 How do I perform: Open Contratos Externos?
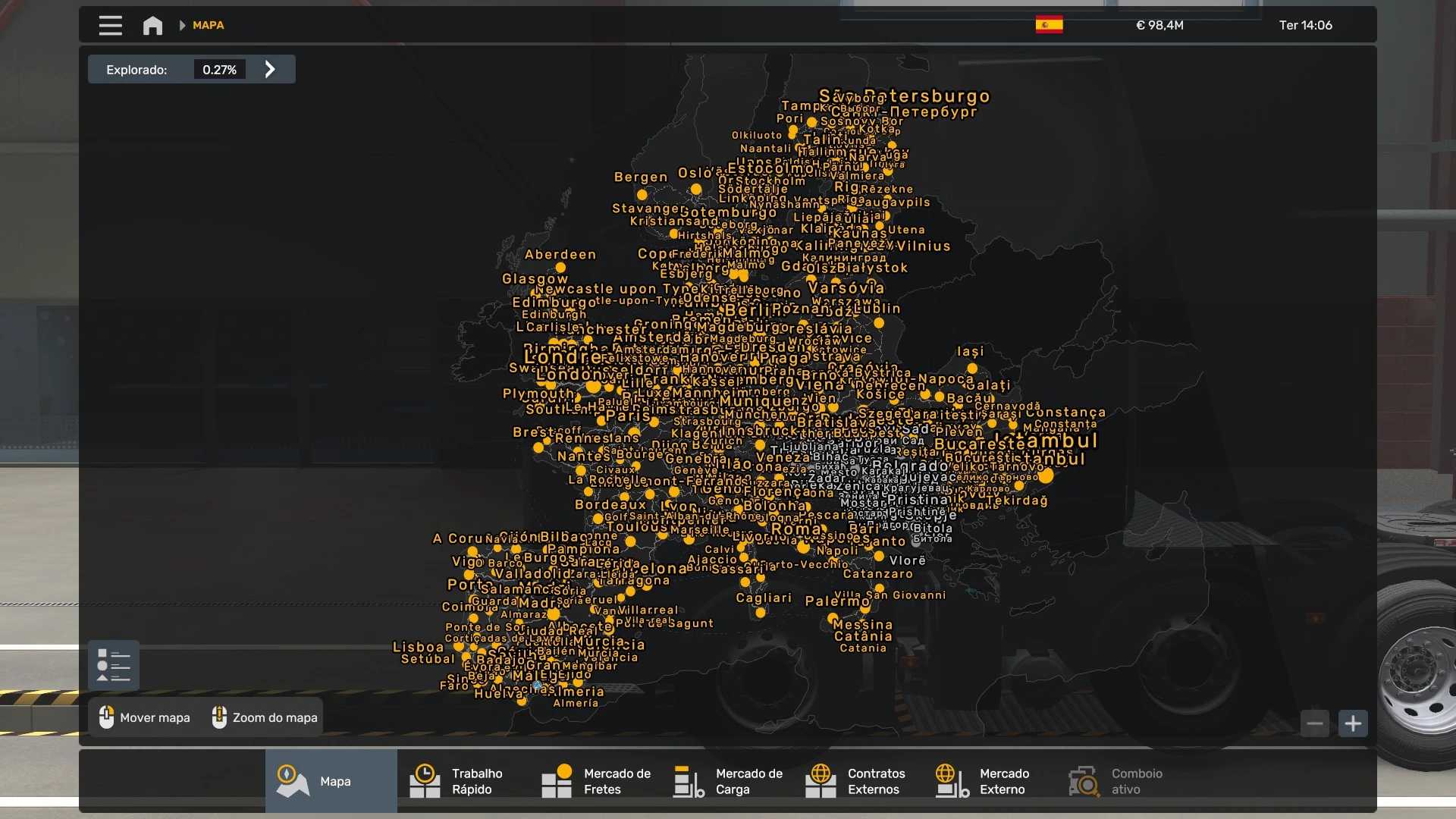click(x=857, y=781)
